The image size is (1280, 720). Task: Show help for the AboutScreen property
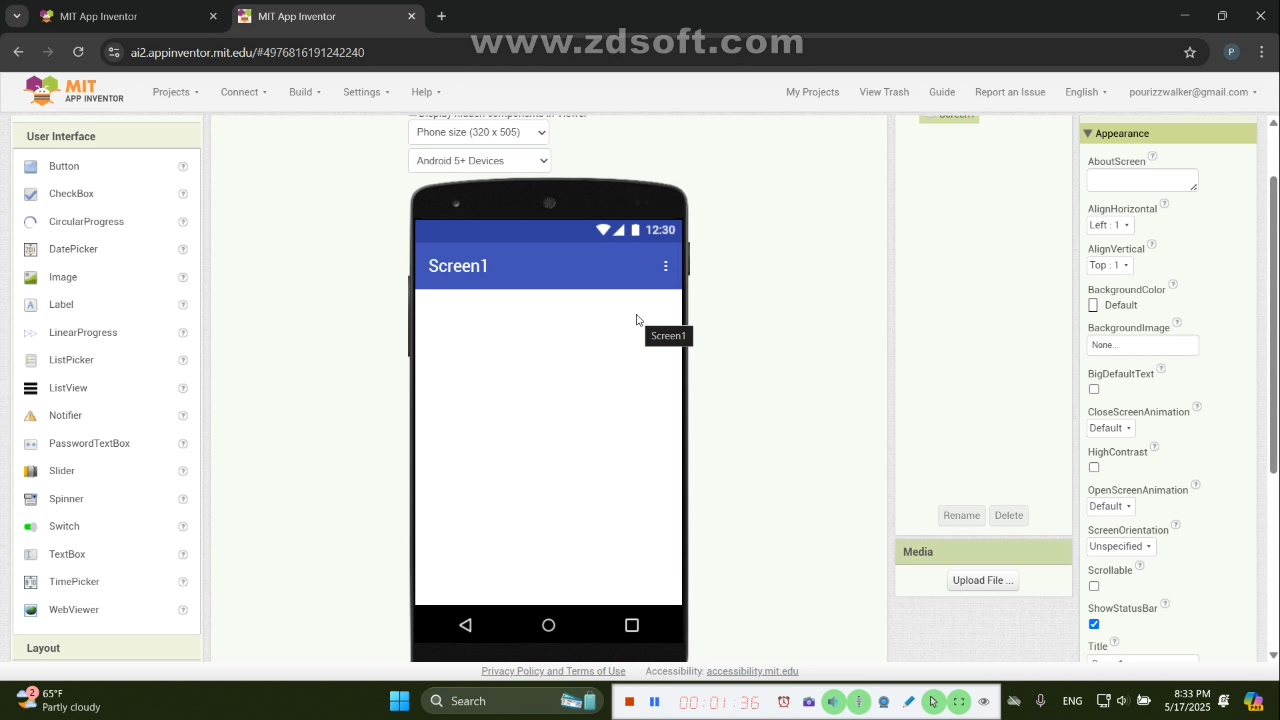click(x=1153, y=156)
